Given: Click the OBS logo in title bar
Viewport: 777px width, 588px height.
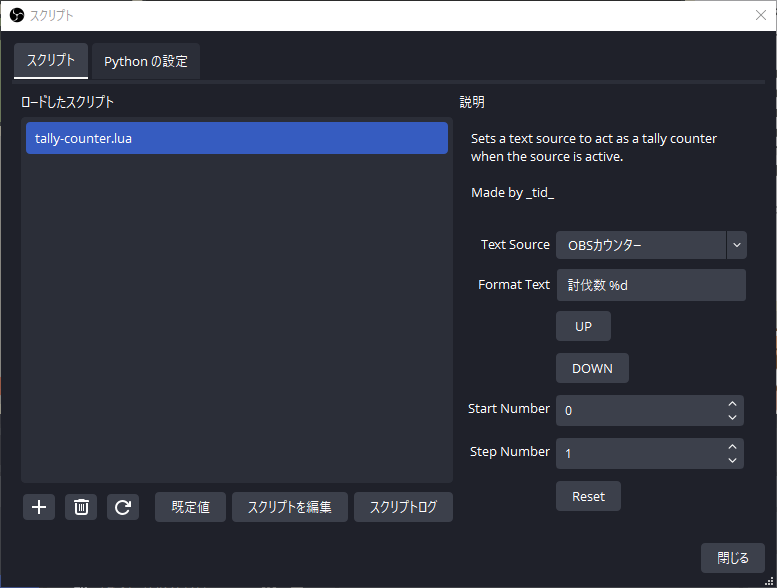Looking at the screenshot, I should tap(16, 15).
